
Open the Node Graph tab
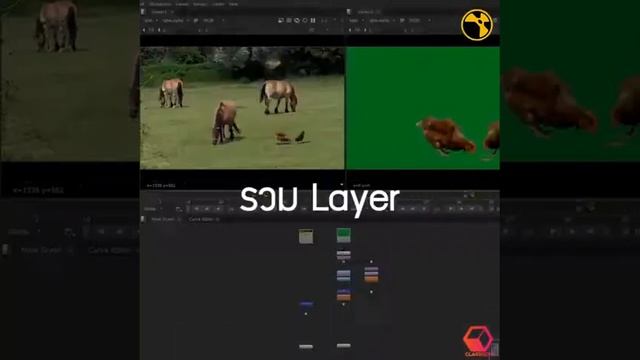(x=162, y=219)
